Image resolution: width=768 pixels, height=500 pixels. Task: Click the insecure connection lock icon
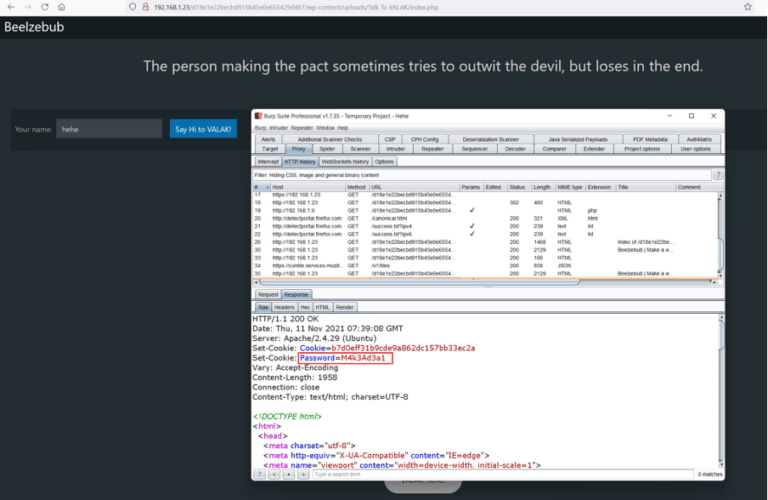[x=146, y=7]
